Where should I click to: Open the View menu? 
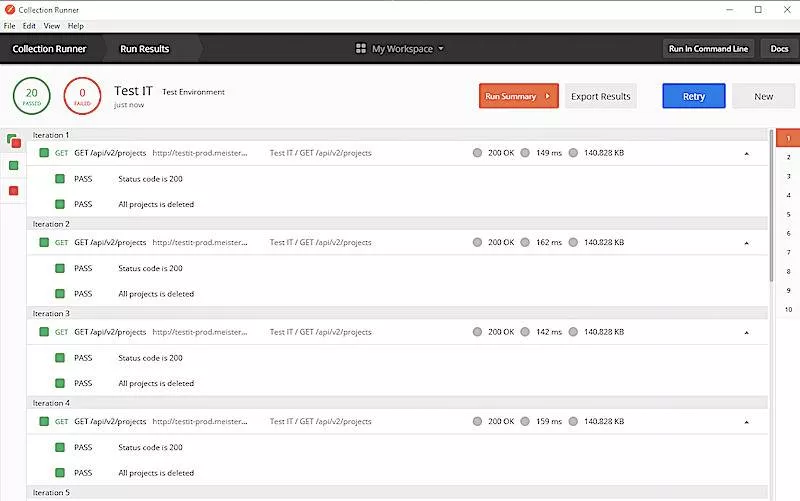(x=51, y=25)
